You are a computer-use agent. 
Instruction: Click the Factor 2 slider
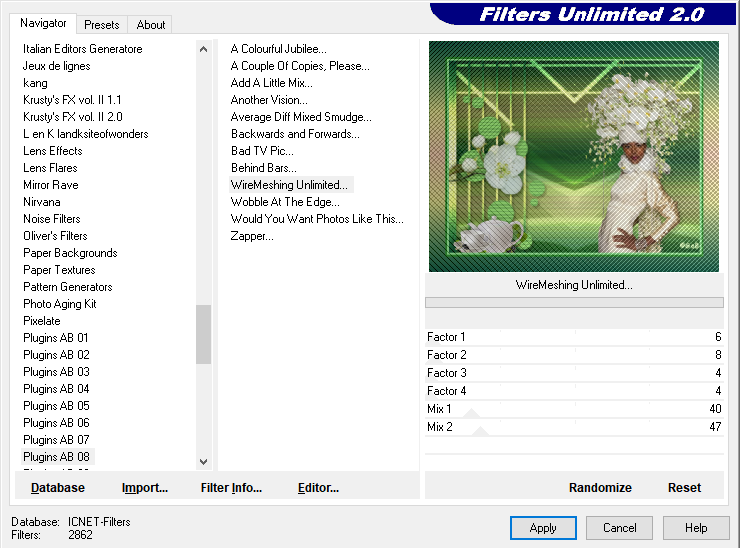(x=574, y=355)
